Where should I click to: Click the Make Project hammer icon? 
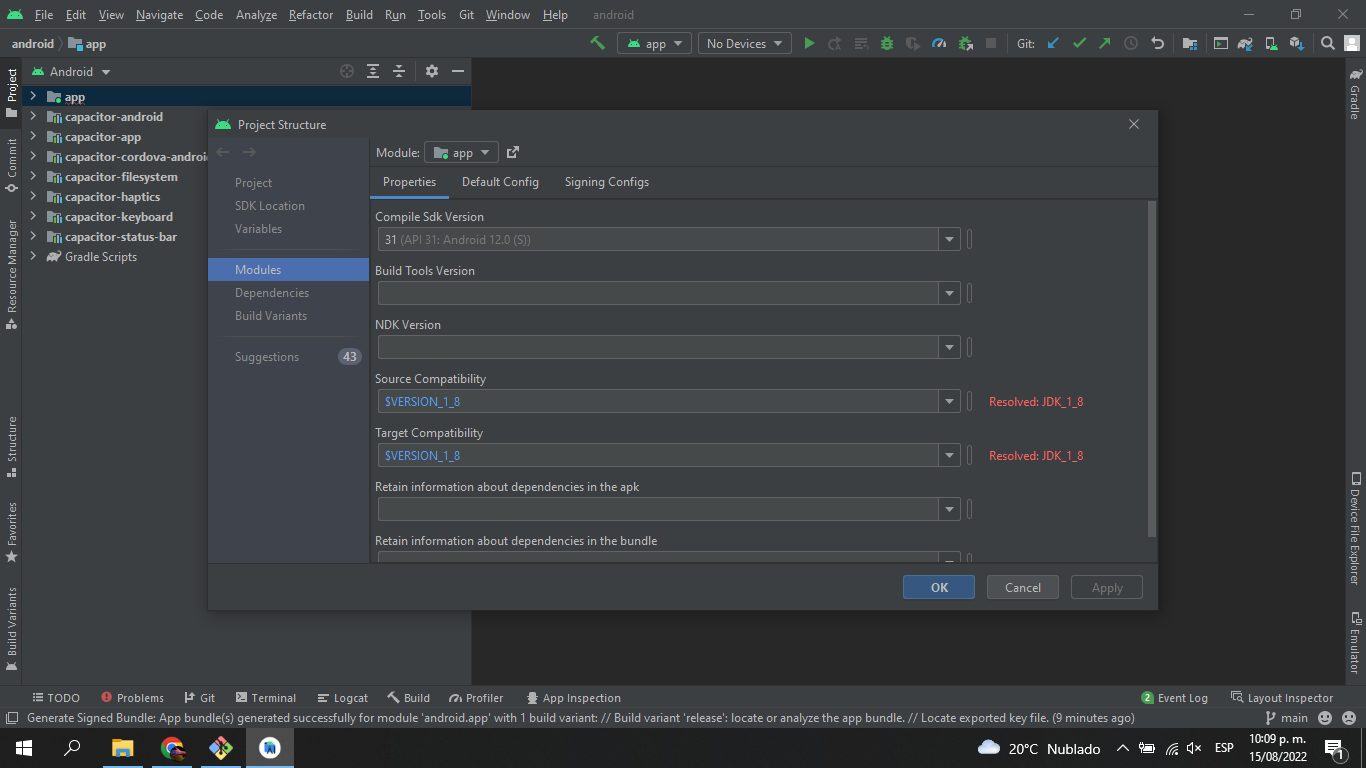tap(598, 43)
